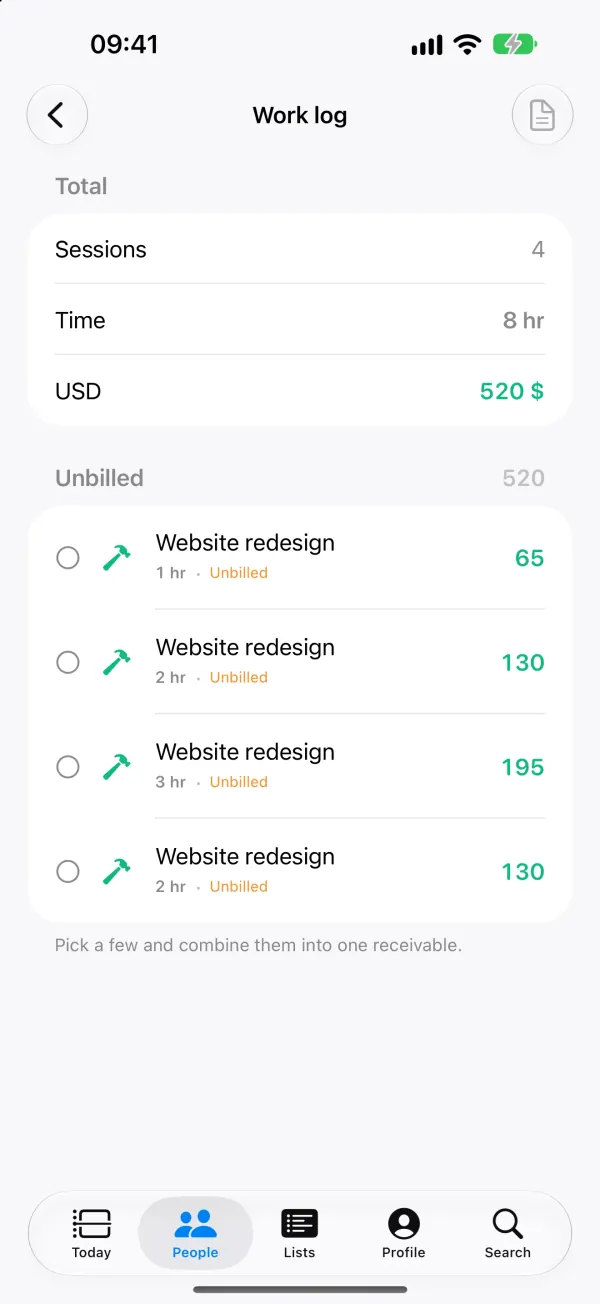600x1304 pixels.
Task: Click hammer icon of 65 session
Action: (117, 558)
